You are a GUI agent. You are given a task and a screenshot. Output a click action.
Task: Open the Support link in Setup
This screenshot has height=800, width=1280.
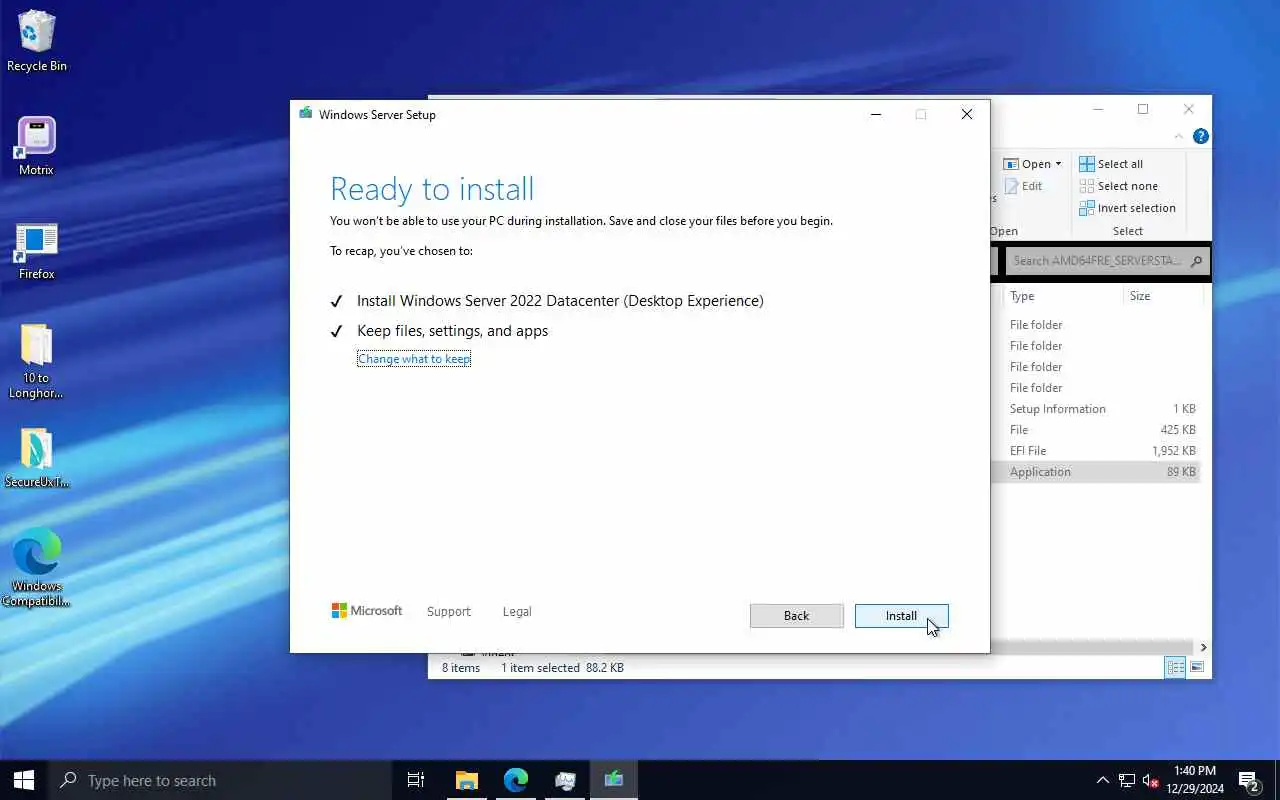448,612
